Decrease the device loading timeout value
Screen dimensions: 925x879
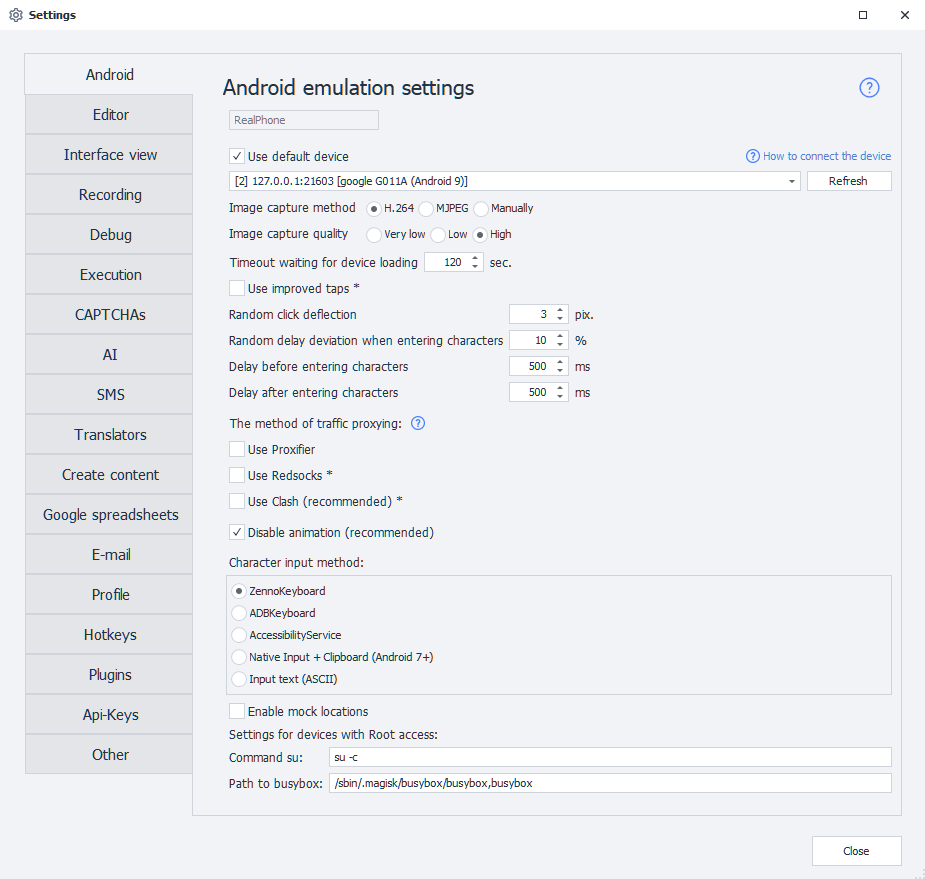[475, 267]
